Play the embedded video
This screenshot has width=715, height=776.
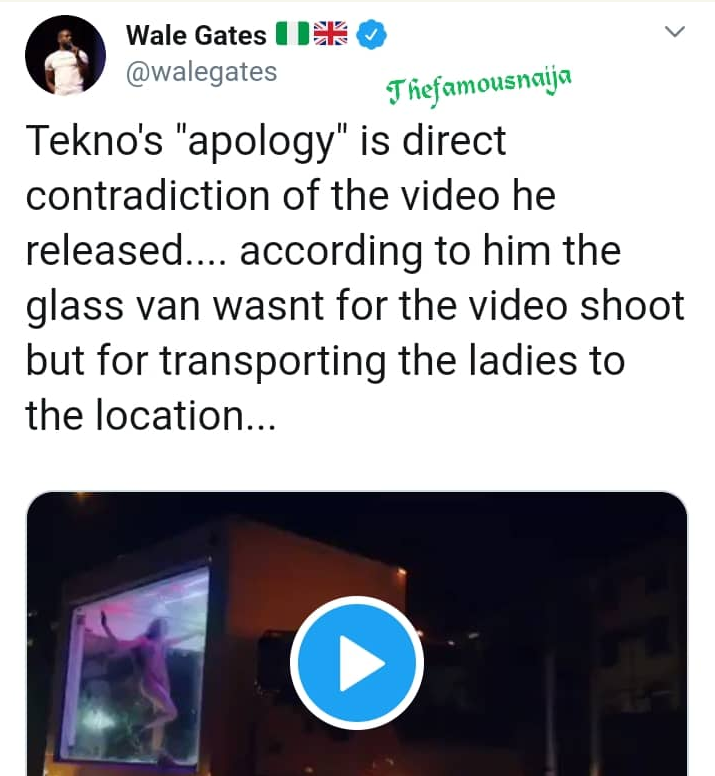pos(357,663)
